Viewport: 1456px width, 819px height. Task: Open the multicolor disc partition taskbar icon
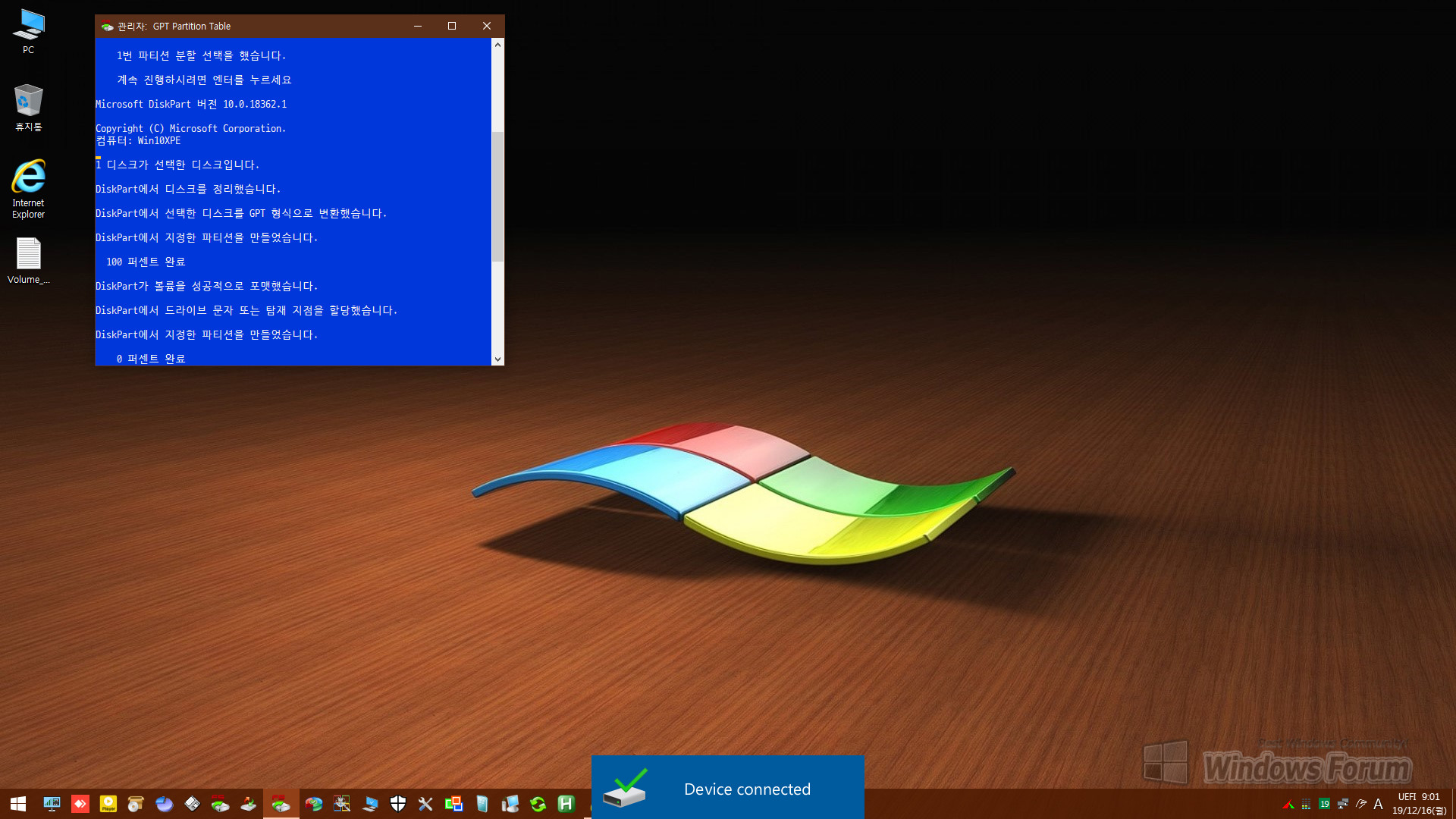click(x=314, y=804)
